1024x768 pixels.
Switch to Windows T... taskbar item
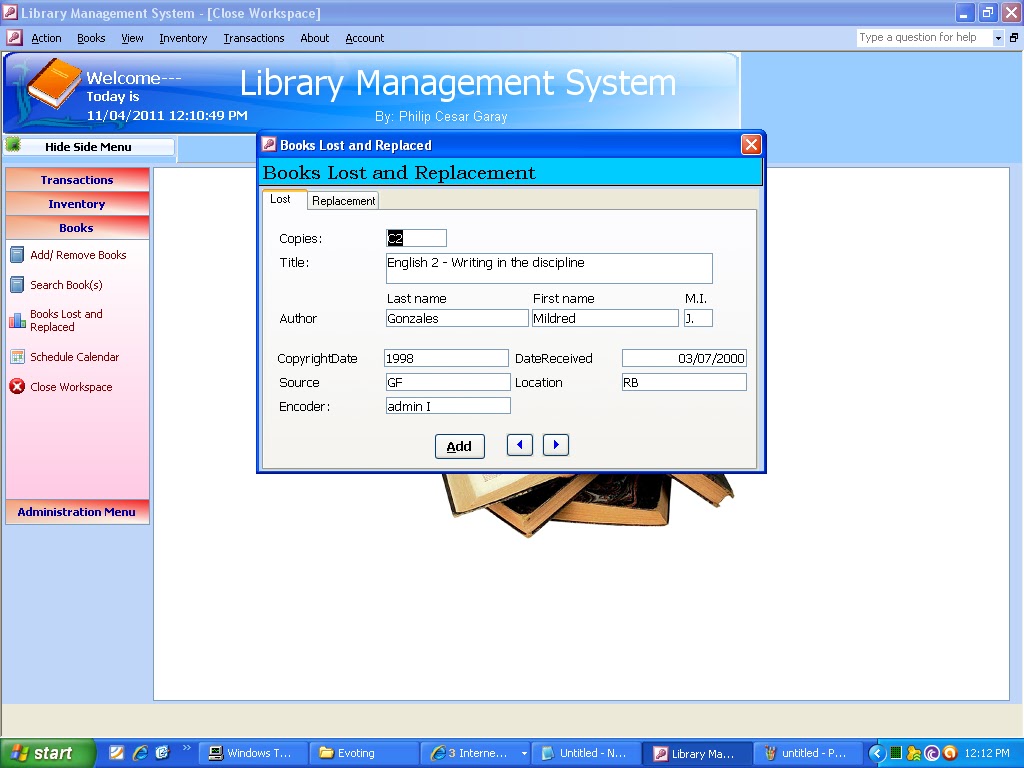(x=251, y=753)
